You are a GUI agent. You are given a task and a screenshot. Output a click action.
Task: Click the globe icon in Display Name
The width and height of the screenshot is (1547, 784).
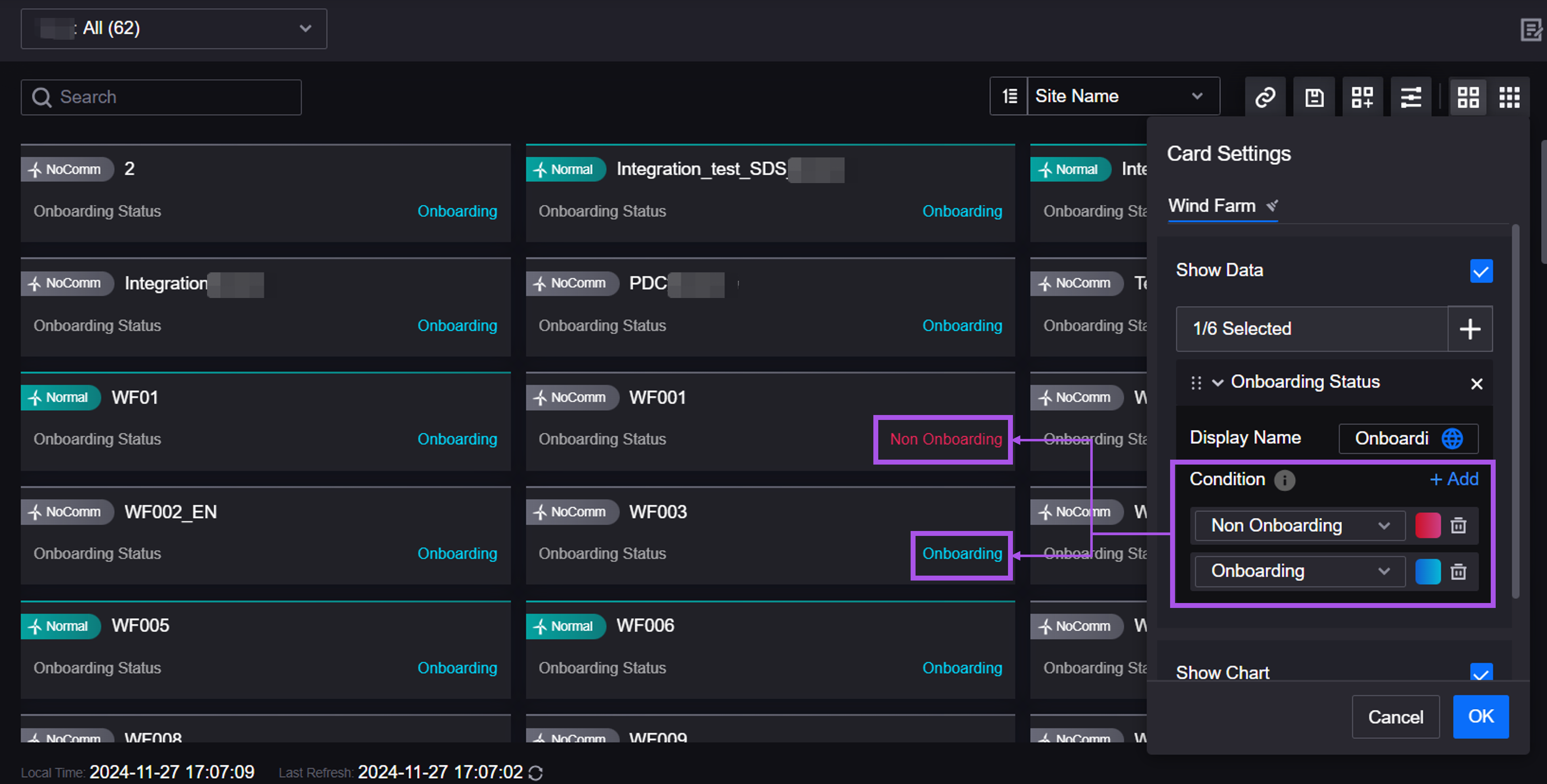(x=1452, y=438)
